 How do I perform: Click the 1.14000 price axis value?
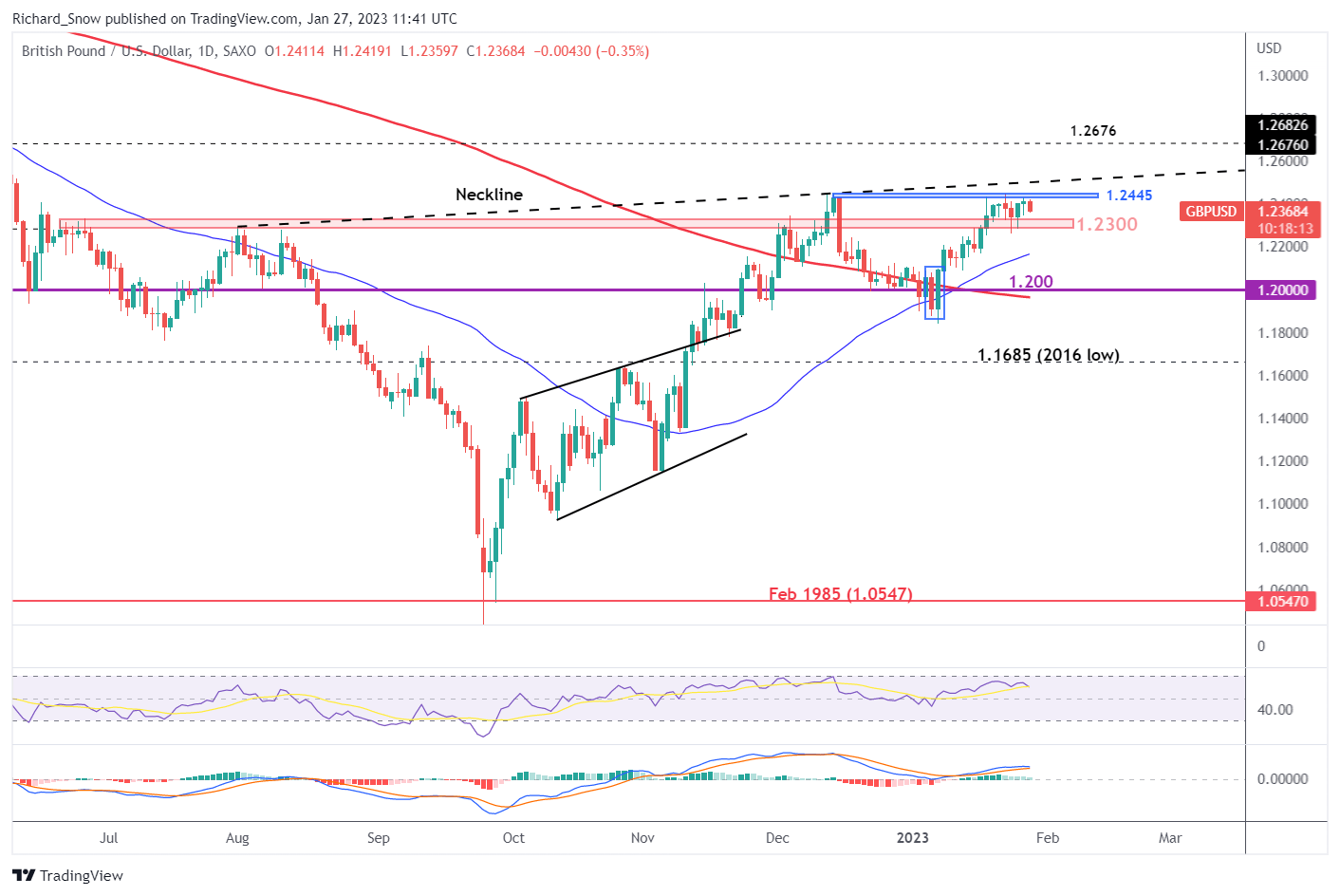pos(1283,419)
